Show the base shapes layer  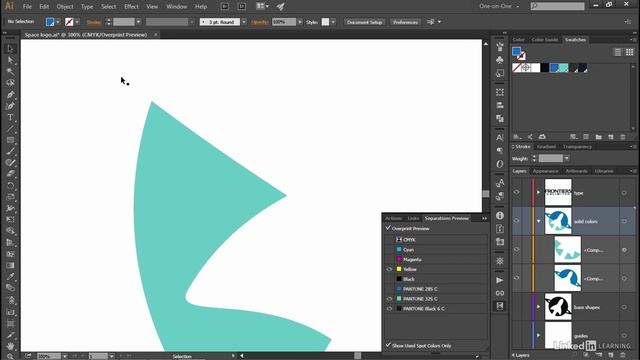point(516,307)
